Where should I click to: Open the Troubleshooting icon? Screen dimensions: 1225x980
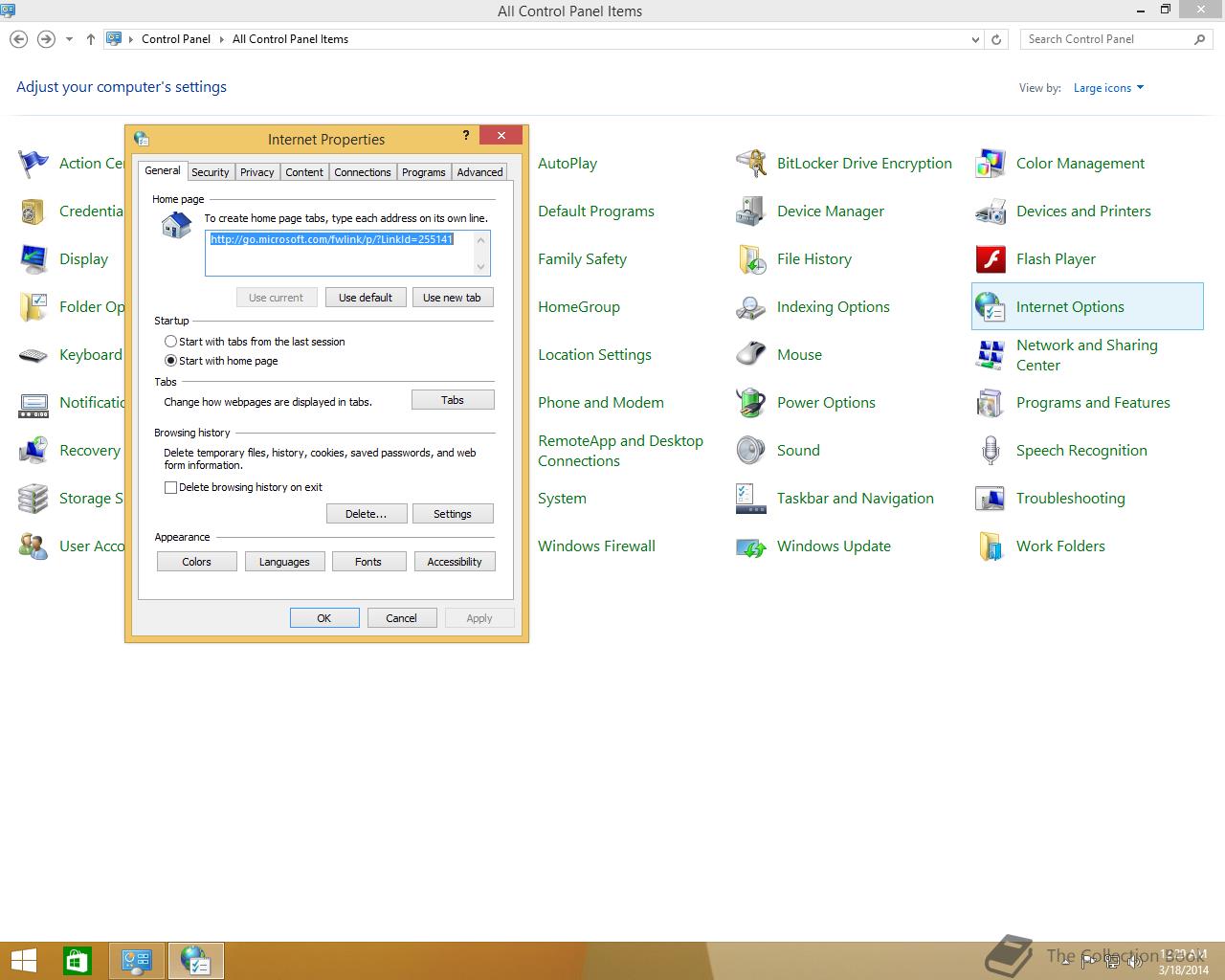(991, 499)
